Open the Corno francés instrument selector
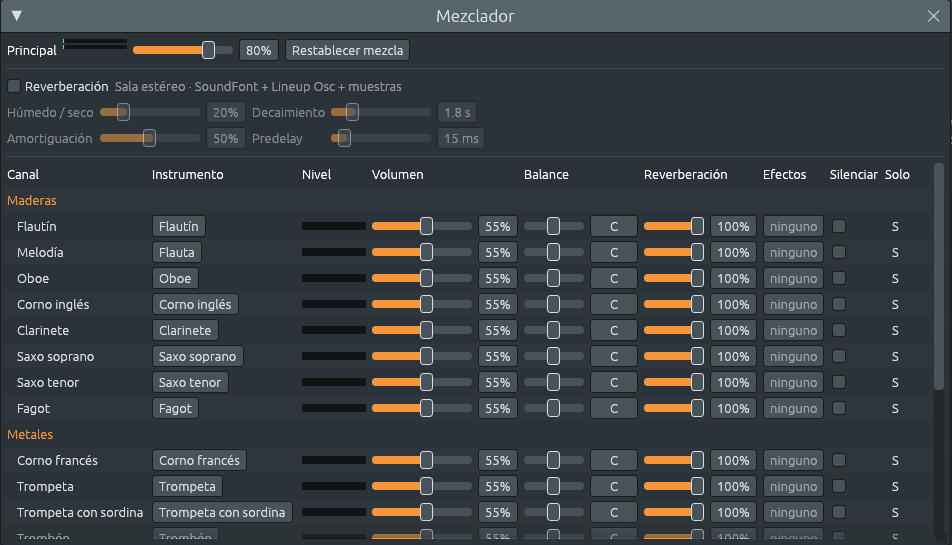The width and height of the screenshot is (952, 545). click(199, 461)
